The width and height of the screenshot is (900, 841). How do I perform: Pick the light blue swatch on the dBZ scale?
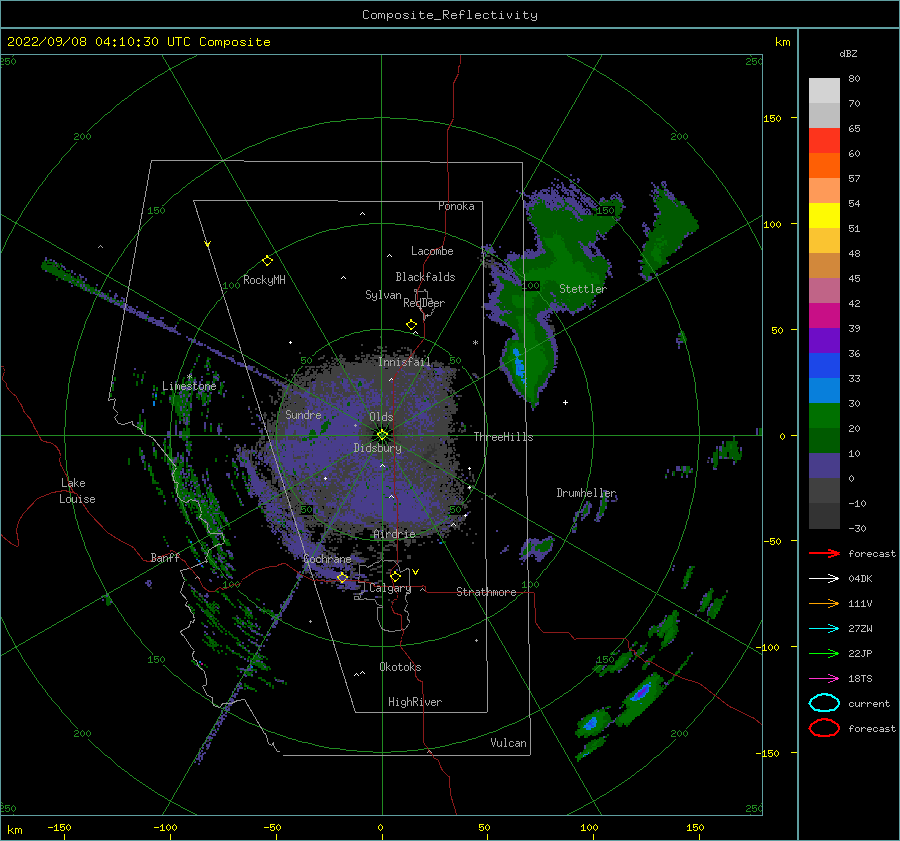[824, 391]
